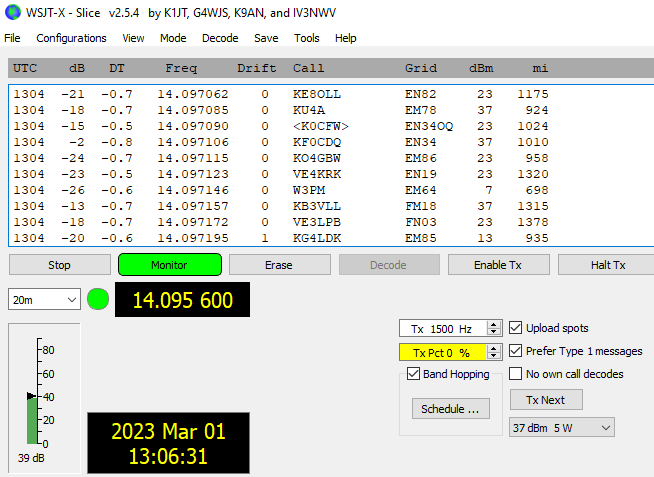Click the green signal level meter bar

coord(32,420)
